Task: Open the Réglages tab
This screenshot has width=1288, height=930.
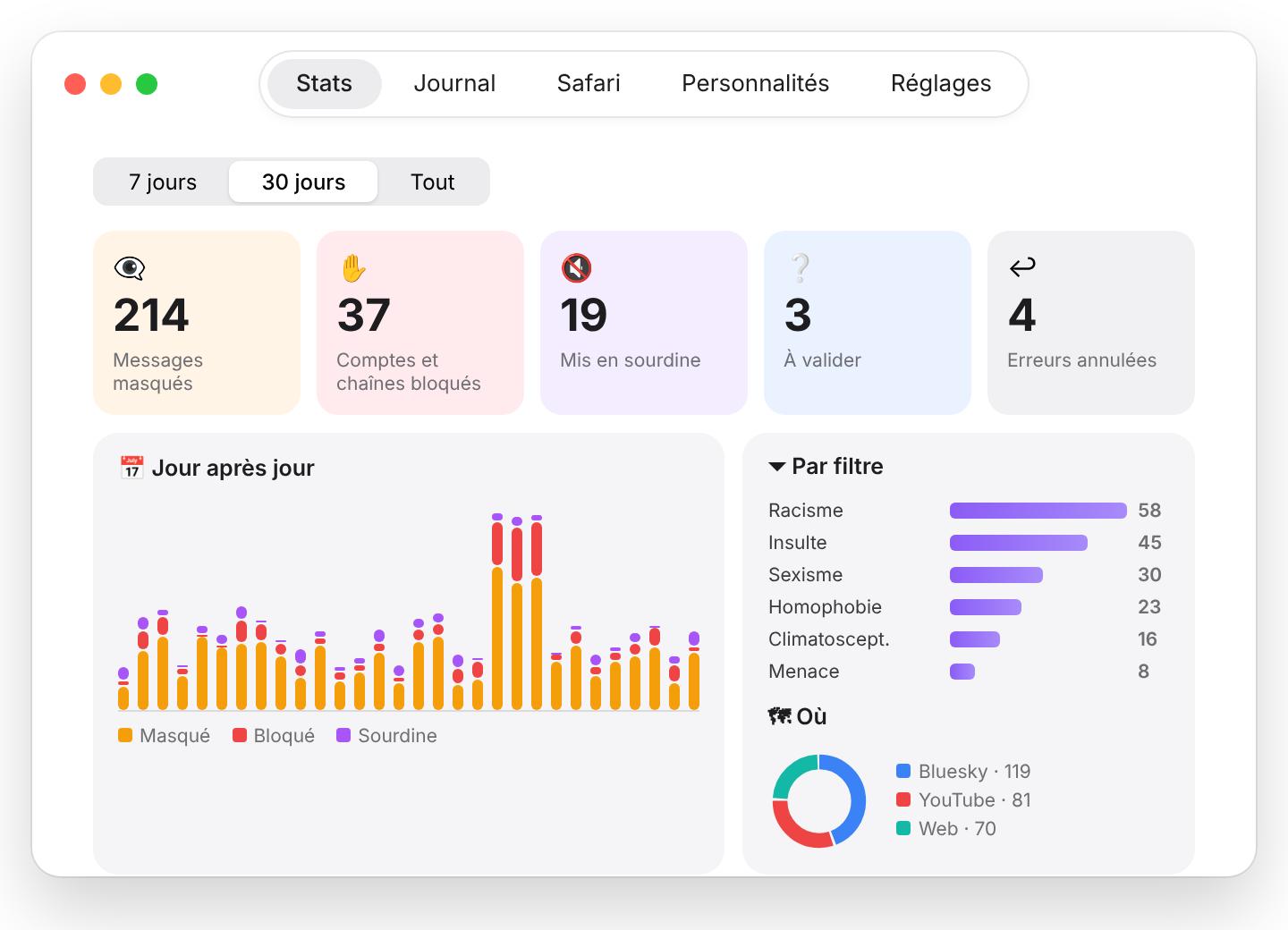Action: (x=941, y=84)
